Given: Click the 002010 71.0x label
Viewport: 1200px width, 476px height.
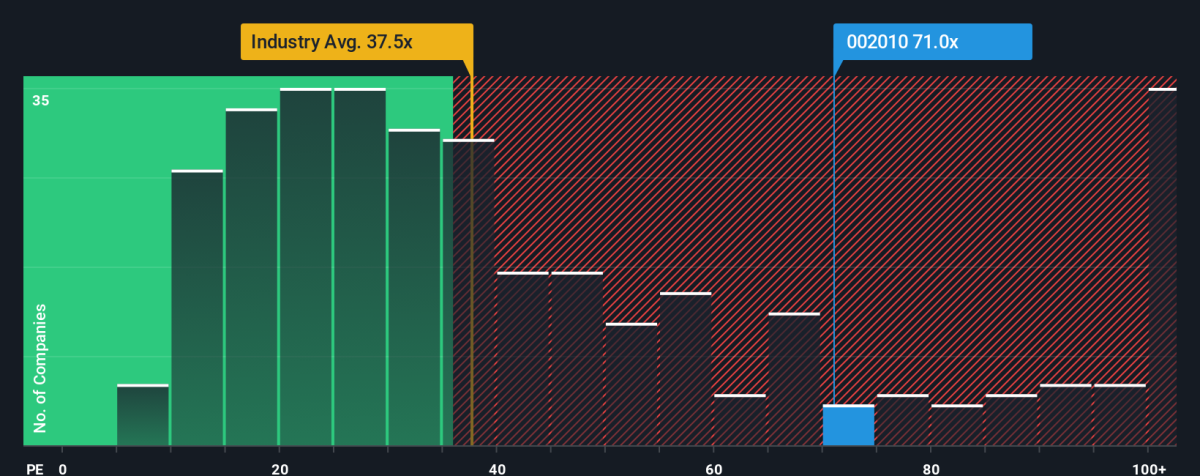Looking at the screenshot, I should pos(932,43).
